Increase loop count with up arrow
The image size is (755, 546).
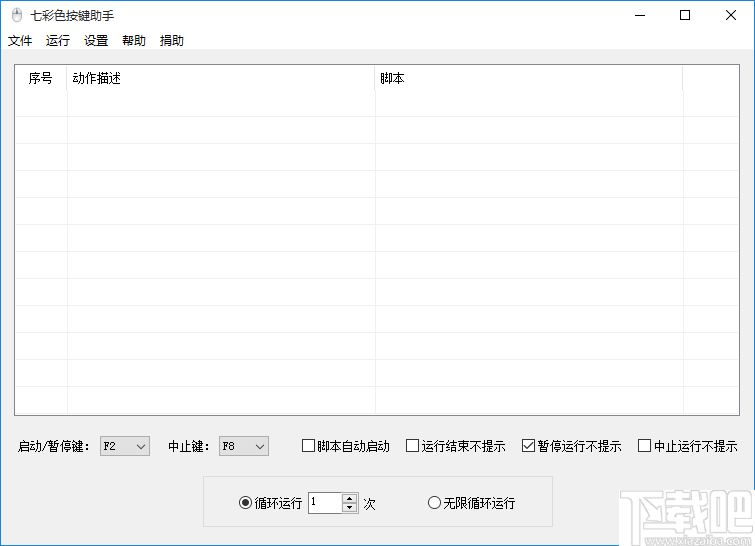(x=350, y=499)
